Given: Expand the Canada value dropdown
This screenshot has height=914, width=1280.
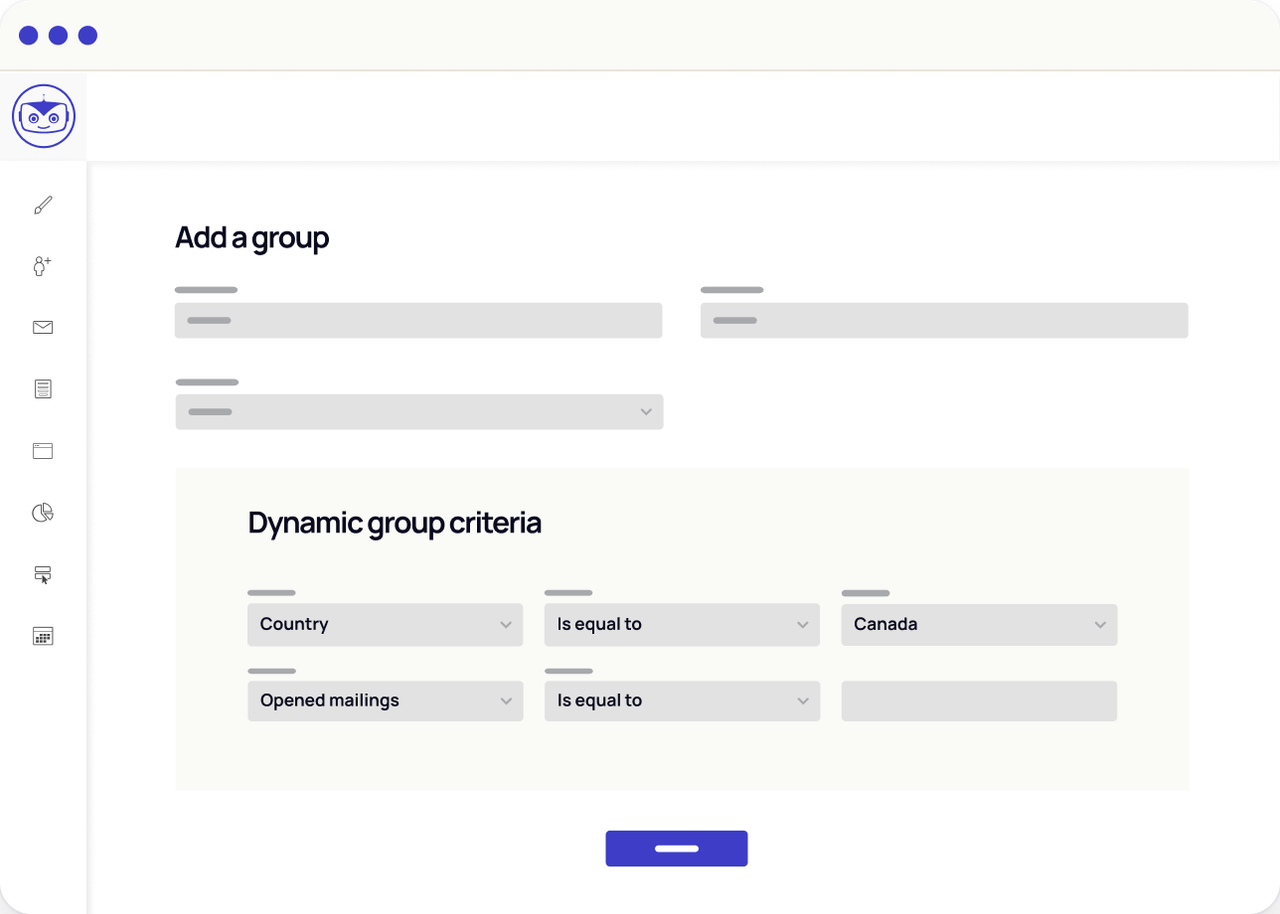Looking at the screenshot, I should [x=979, y=624].
